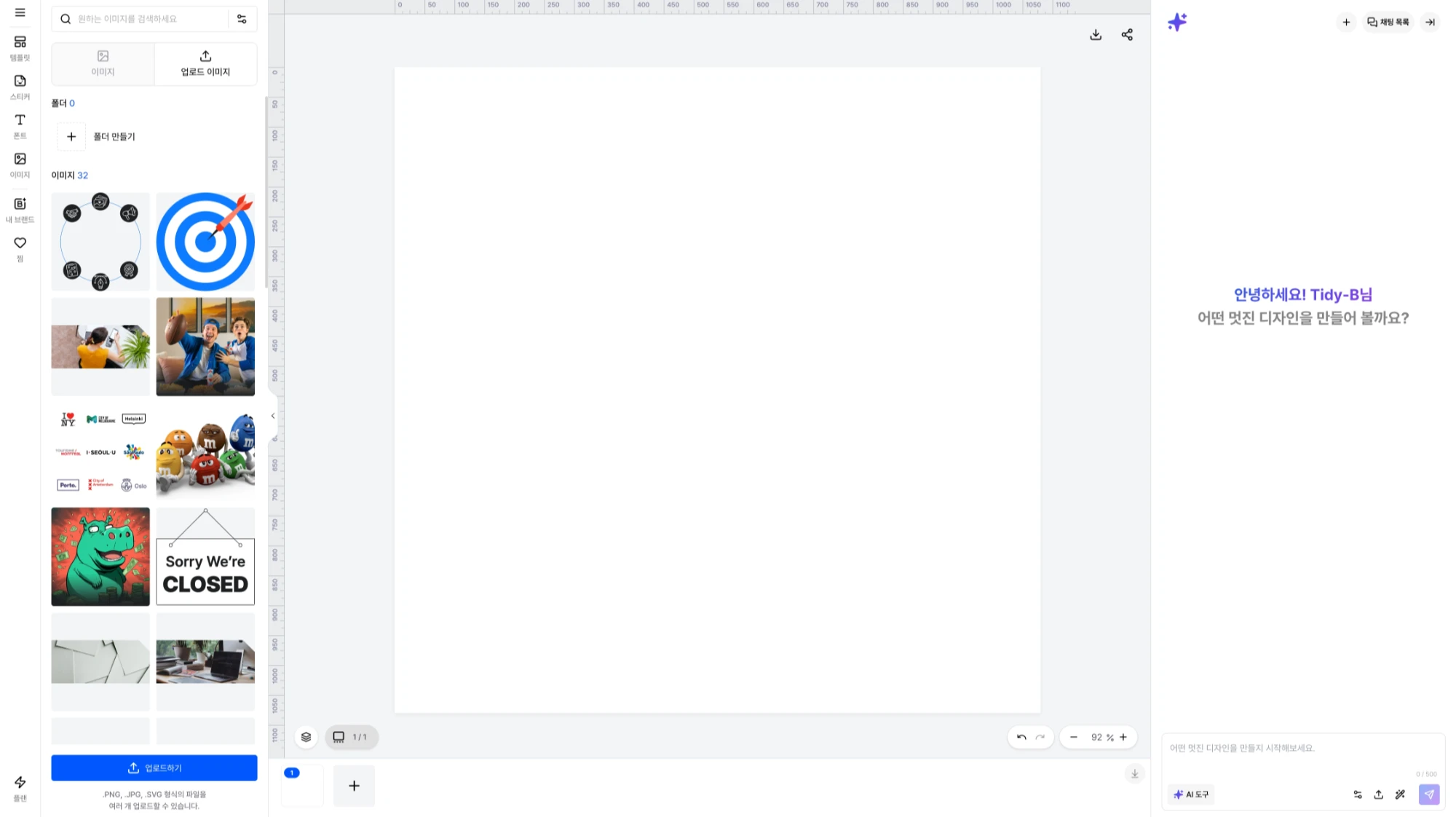This screenshot has height=817, width=1456.
Task: Open the 템플릿 templates sidebar panel
Action: tap(20, 48)
